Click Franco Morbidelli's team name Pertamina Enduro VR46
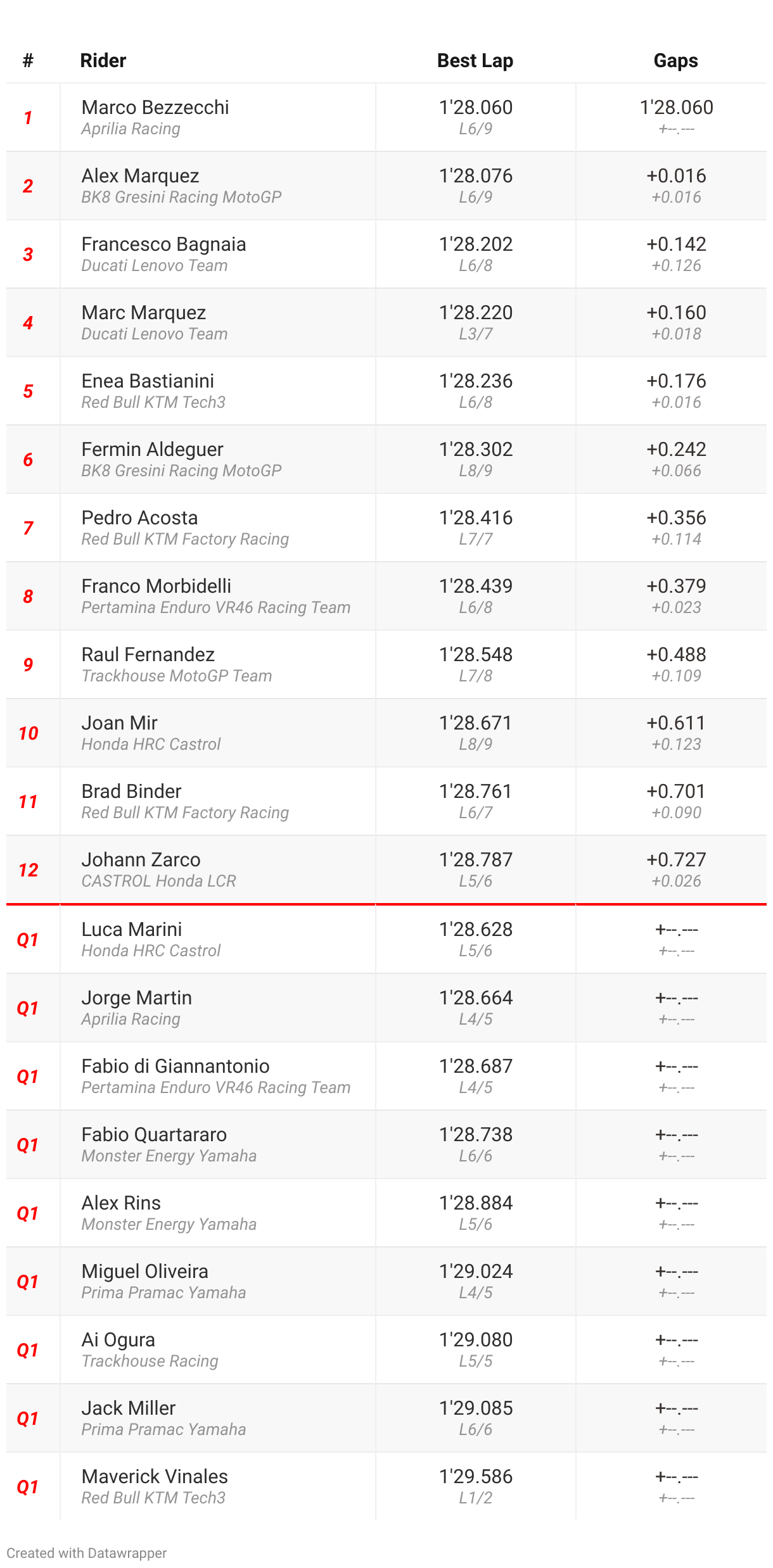Screen dimensions: 773x1568 click(x=215, y=608)
